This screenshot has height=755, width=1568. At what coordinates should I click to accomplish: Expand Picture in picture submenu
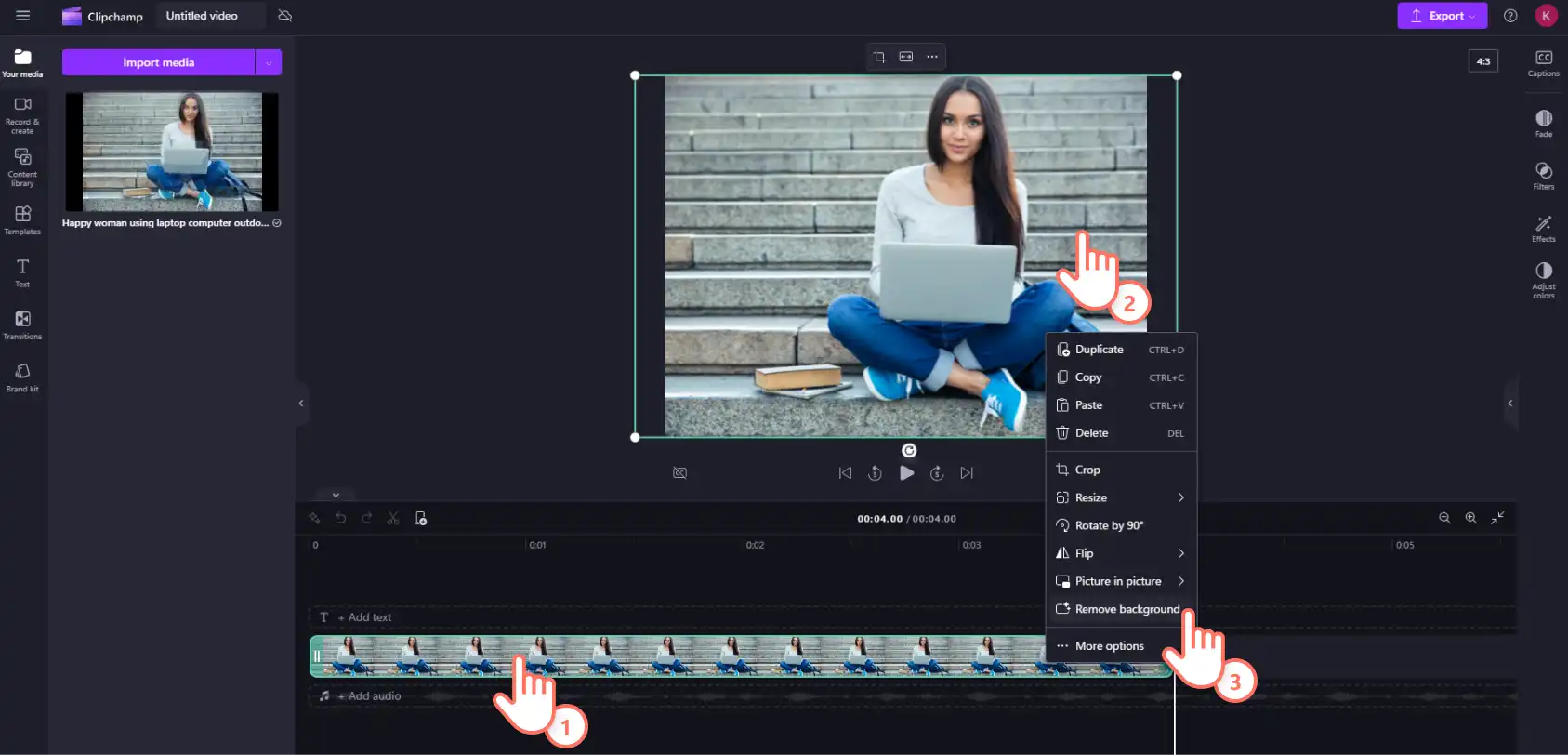coord(1121,581)
